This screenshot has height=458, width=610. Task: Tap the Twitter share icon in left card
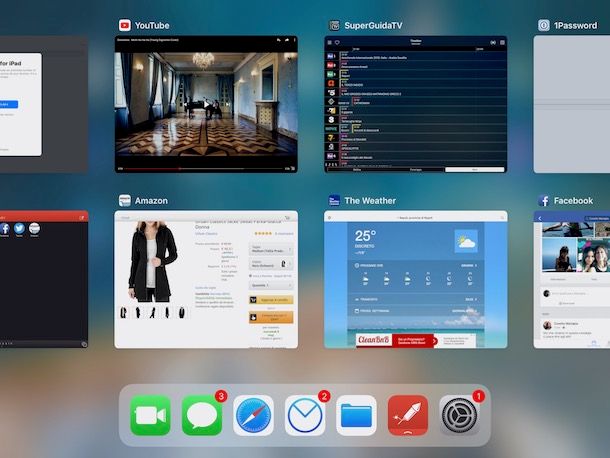click(19, 229)
